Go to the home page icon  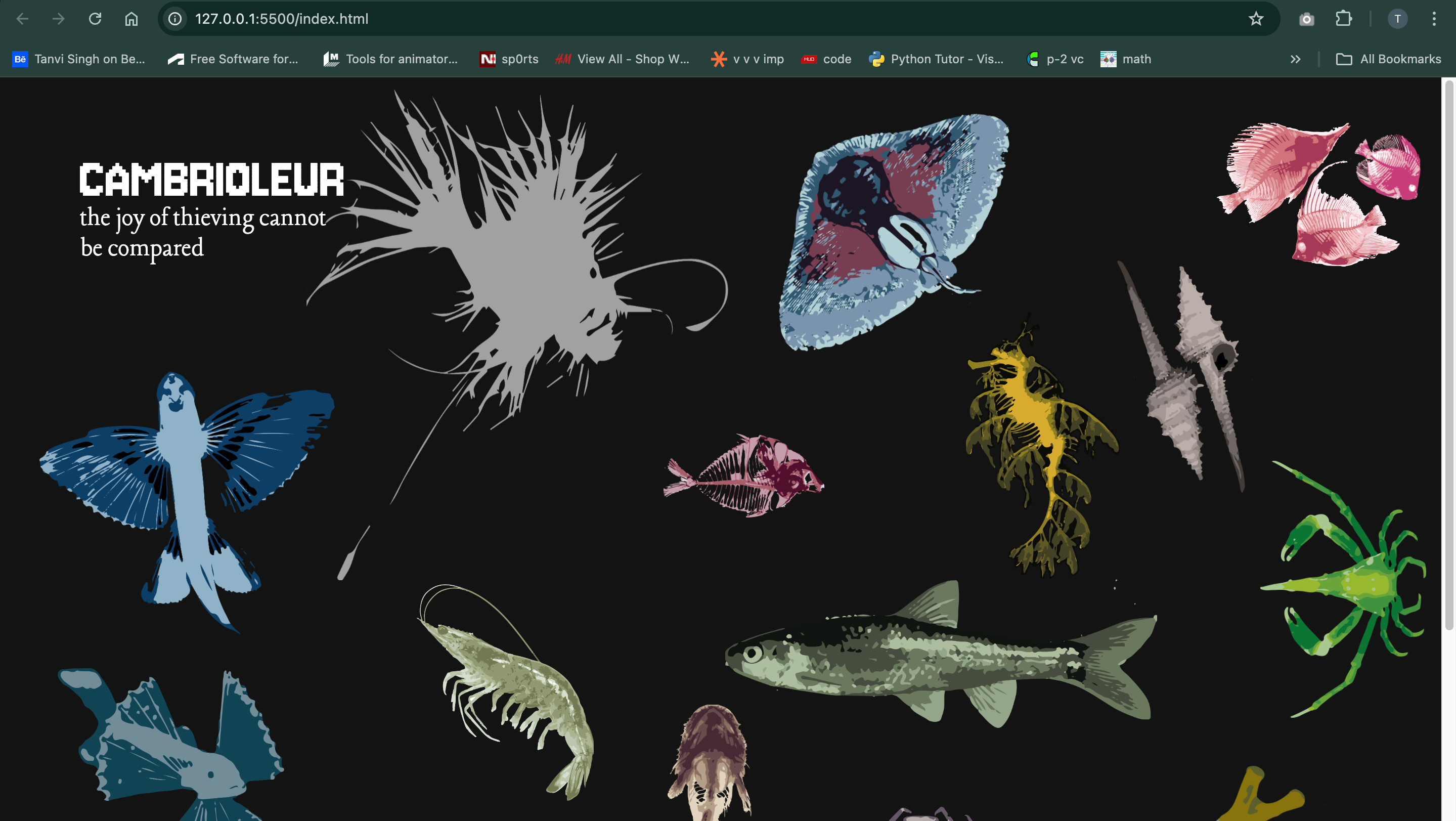point(131,19)
